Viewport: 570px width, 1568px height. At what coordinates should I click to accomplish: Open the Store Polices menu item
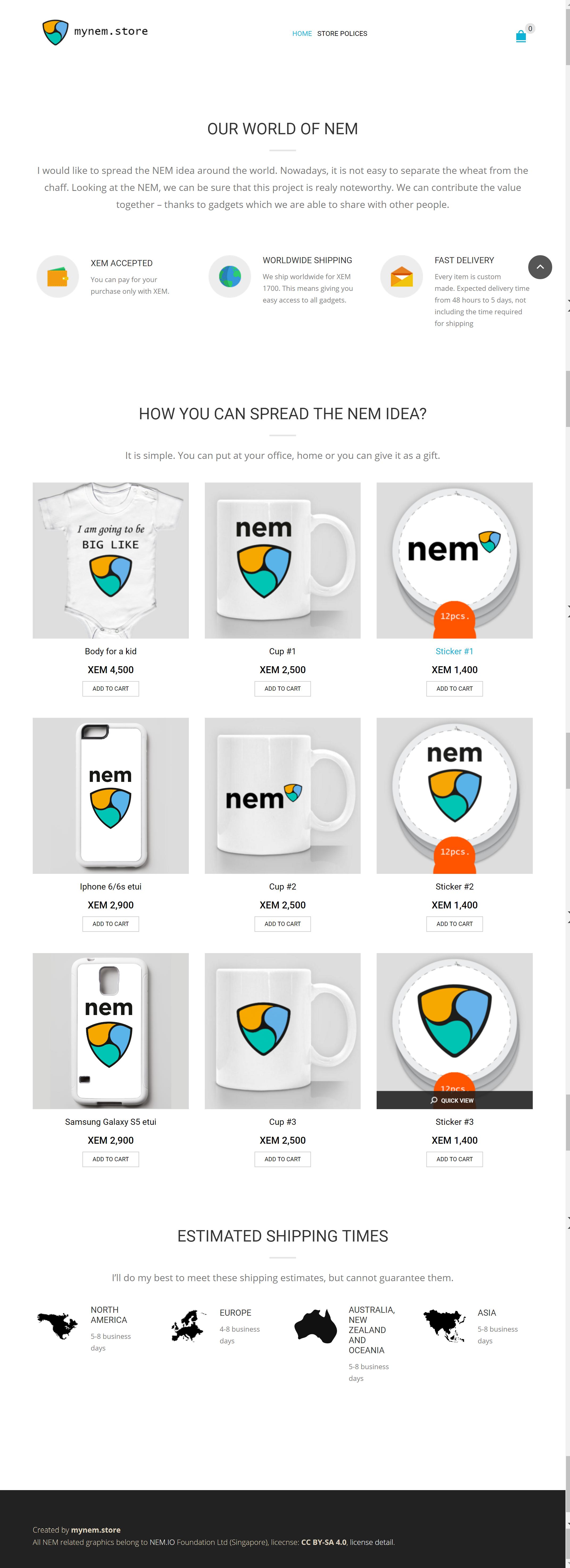(x=342, y=33)
